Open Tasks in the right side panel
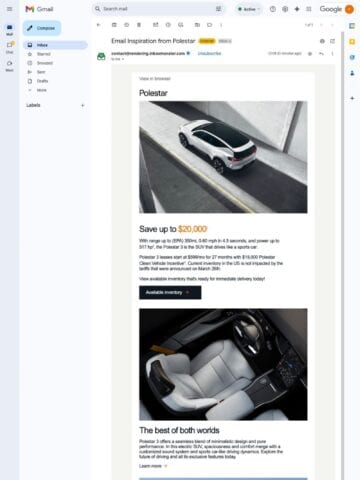Screen dimensions: 360x480 click(x=352, y=57)
